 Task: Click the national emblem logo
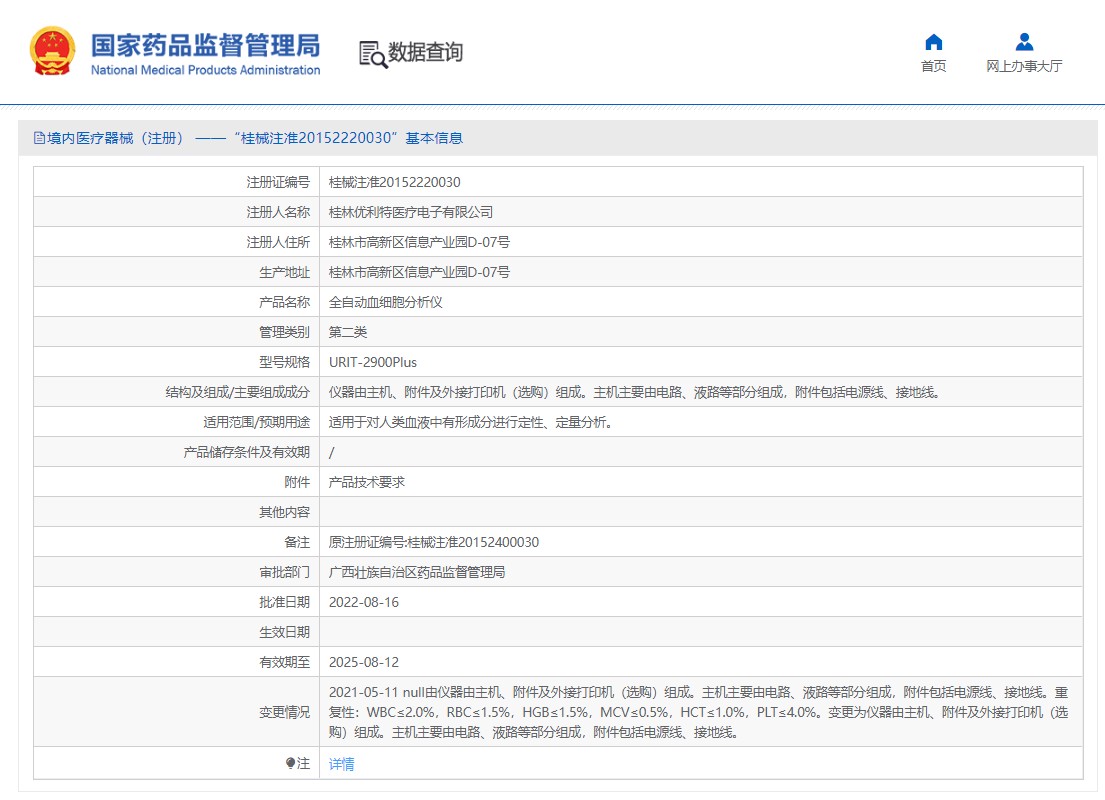(52, 52)
